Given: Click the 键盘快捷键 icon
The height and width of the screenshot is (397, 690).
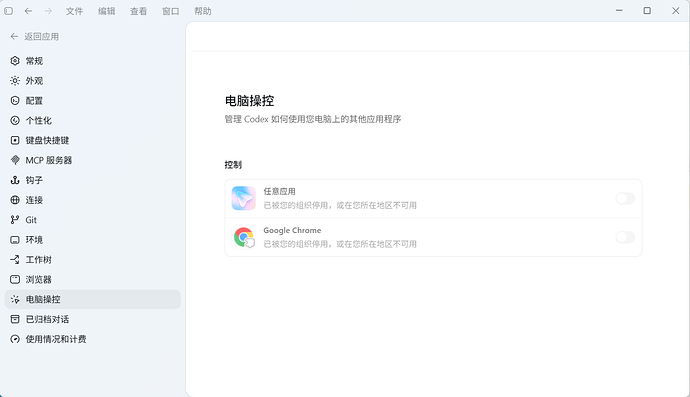Looking at the screenshot, I should [x=15, y=140].
